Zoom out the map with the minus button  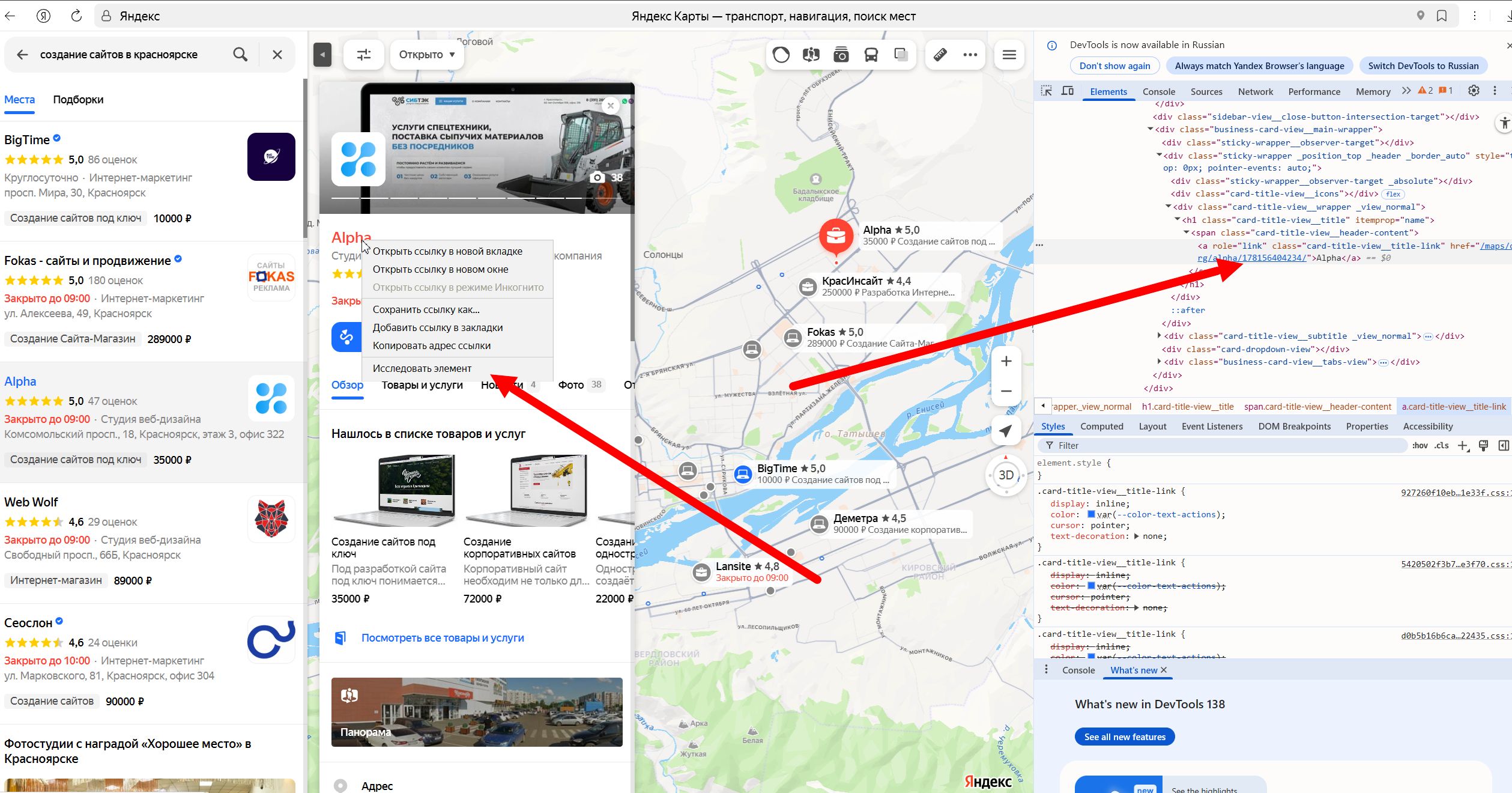click(1006, 391)
